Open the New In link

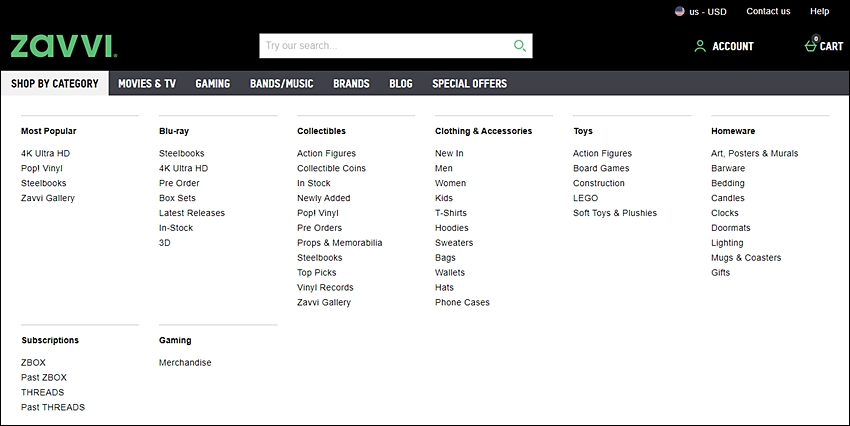pos(449,153)
